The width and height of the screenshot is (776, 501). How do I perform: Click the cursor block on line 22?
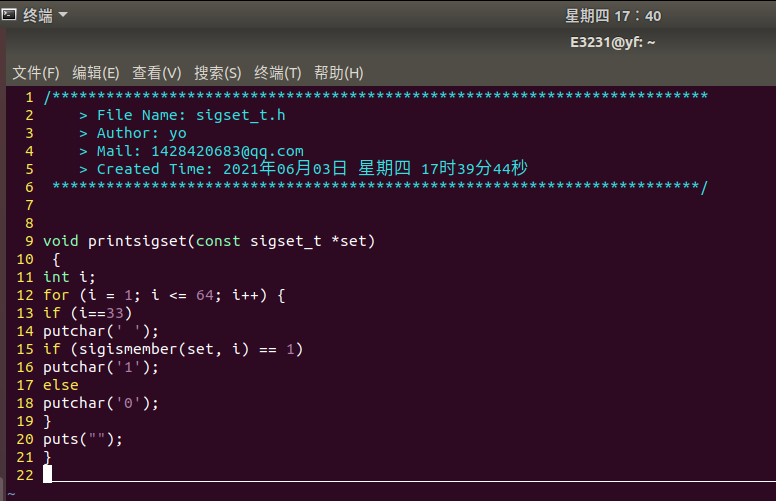click(48, 474)
